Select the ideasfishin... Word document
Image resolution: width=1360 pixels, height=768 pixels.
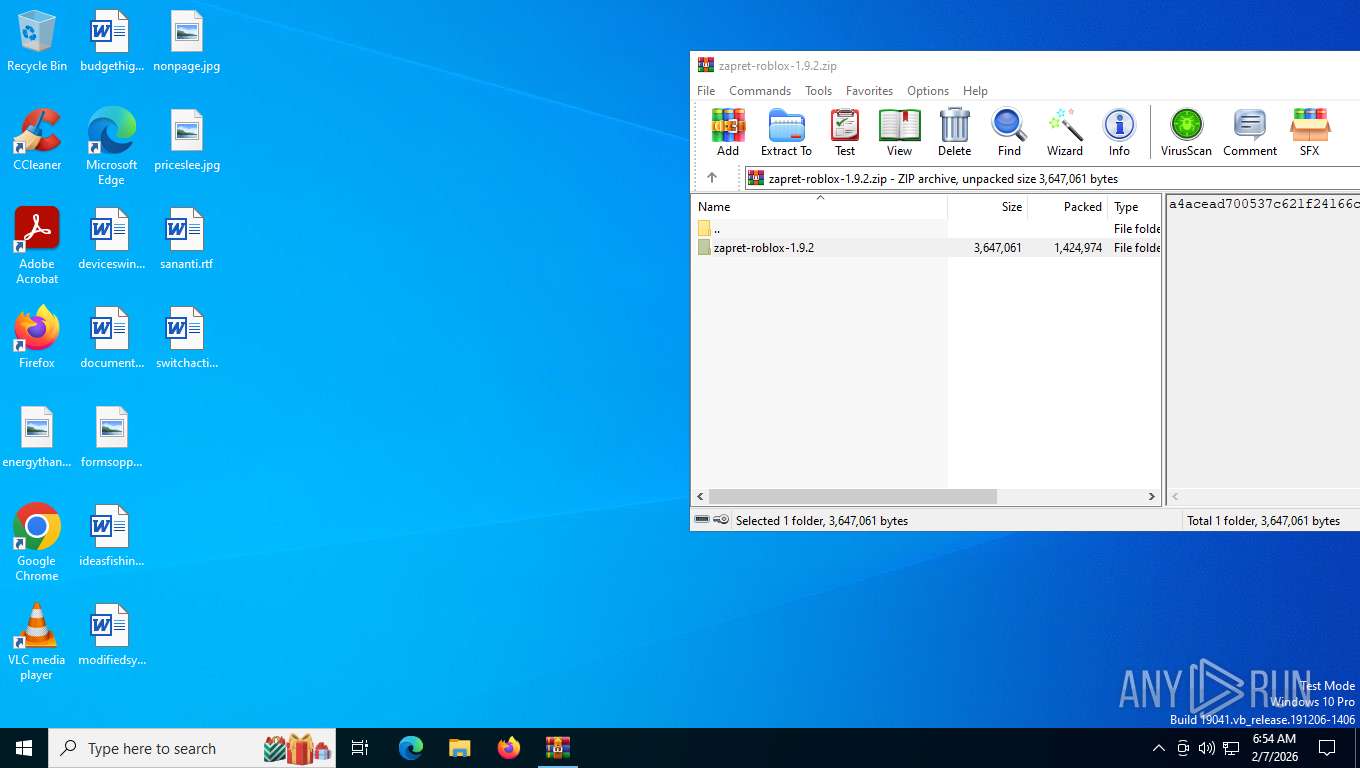tap(111, 536)
